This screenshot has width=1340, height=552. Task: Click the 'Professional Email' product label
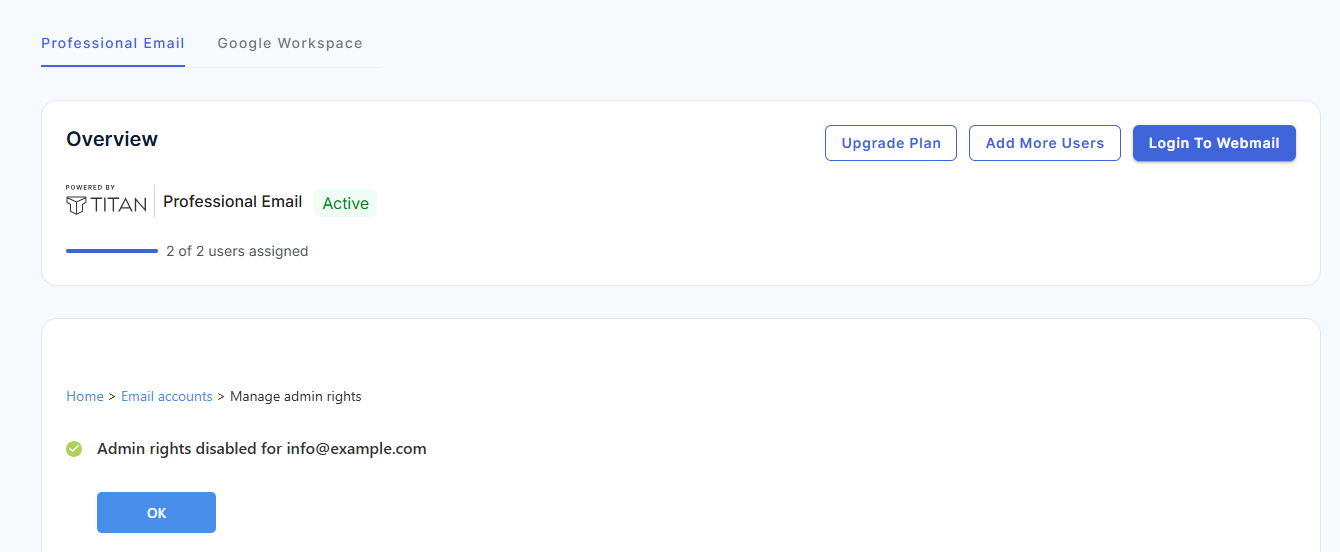click(x=233, y=202)
